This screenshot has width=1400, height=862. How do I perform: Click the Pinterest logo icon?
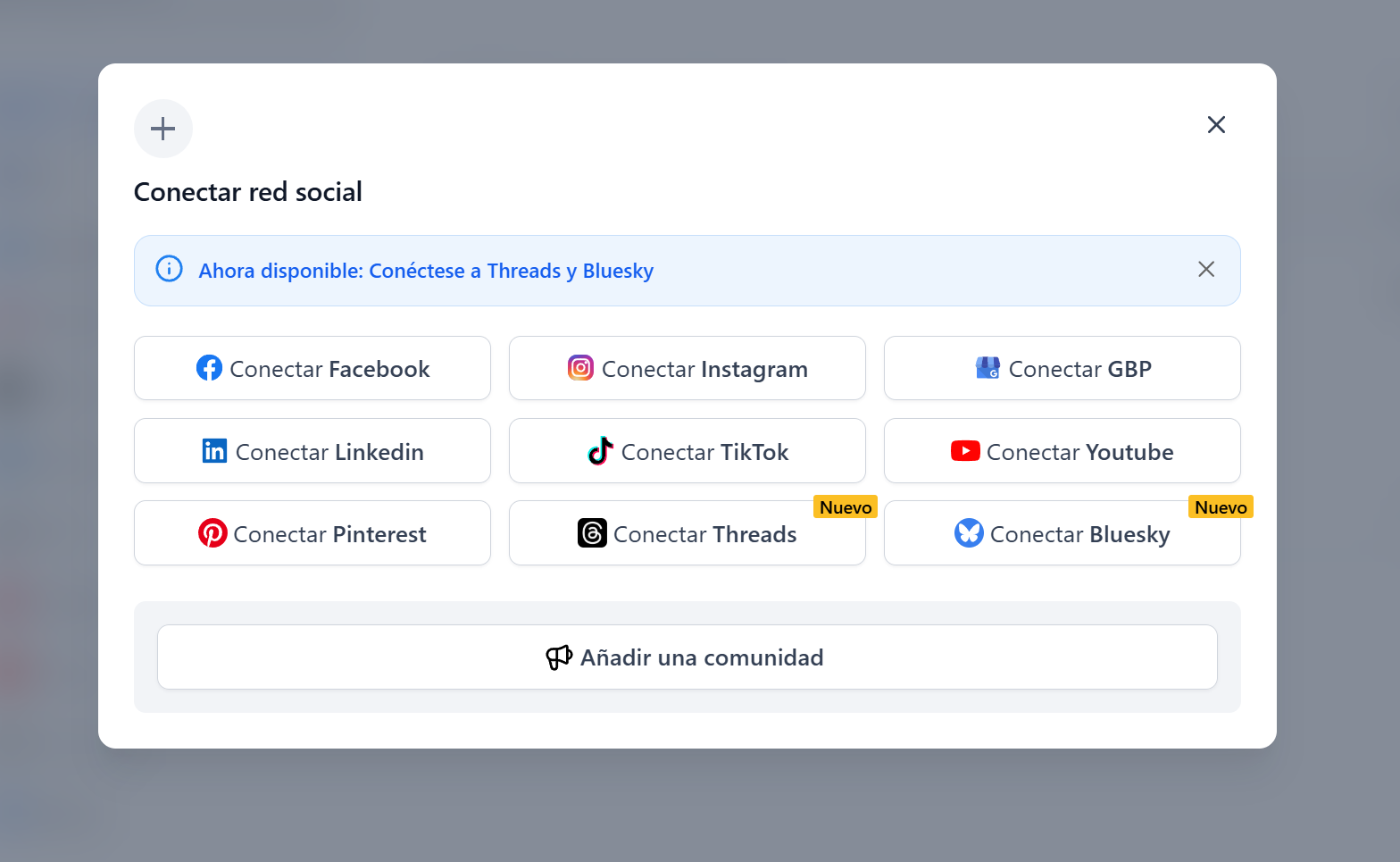tap(212, 533)
